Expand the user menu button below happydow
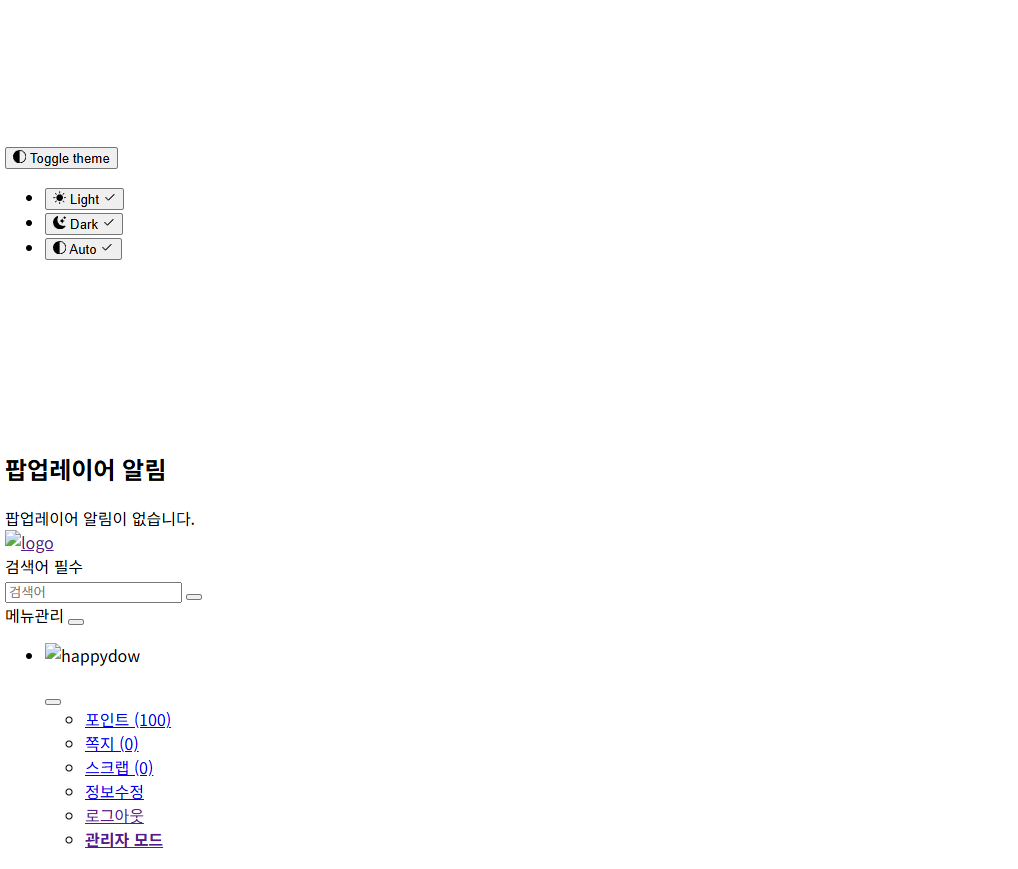The width and height of the screenshot is (1018, 869). (53, 701)
